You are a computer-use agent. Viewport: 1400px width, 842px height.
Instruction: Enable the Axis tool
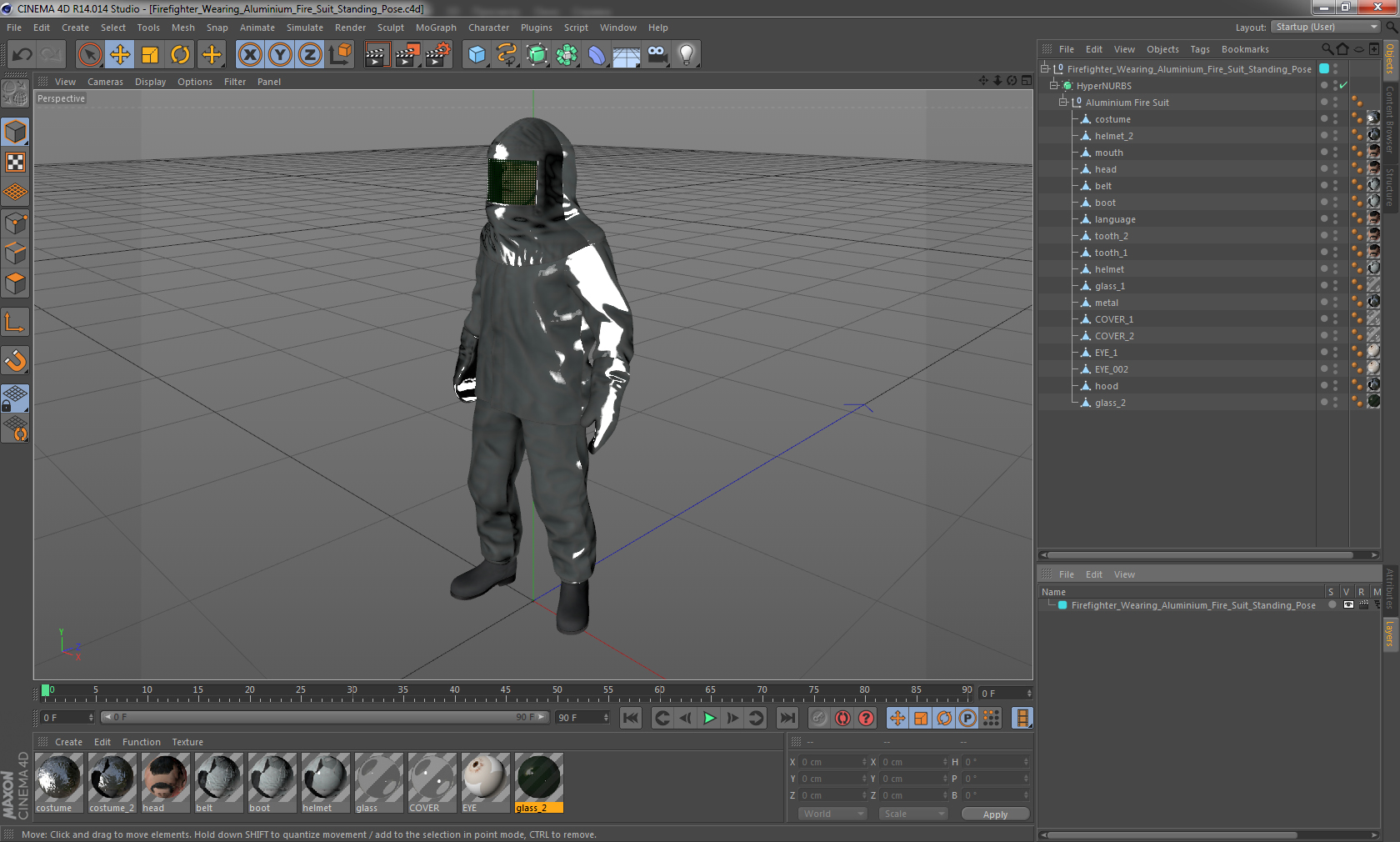coord(15,323)
